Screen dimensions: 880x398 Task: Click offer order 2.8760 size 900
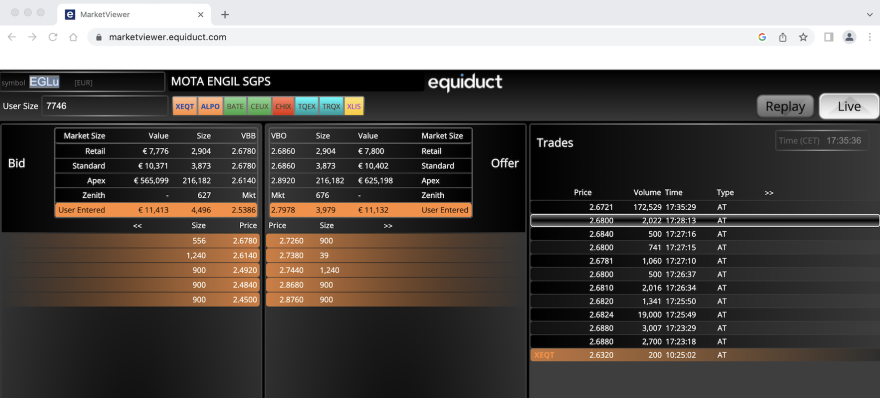(396, 300)
